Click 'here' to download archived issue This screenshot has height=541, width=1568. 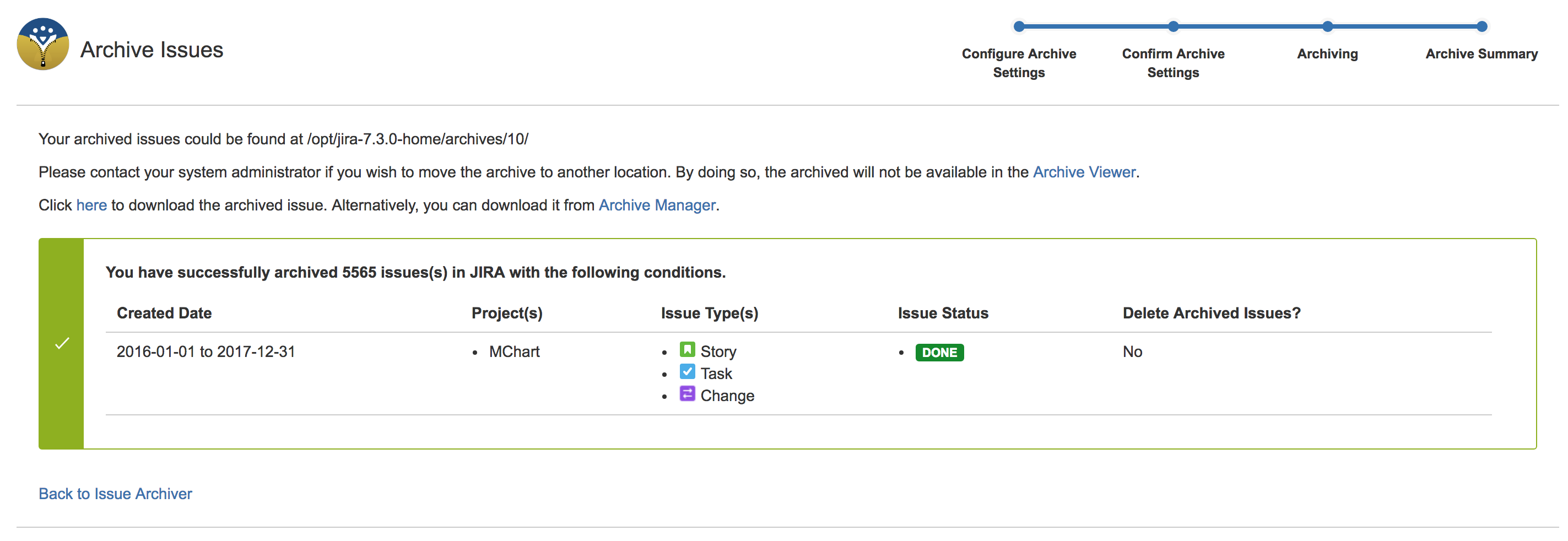point(91,205)
